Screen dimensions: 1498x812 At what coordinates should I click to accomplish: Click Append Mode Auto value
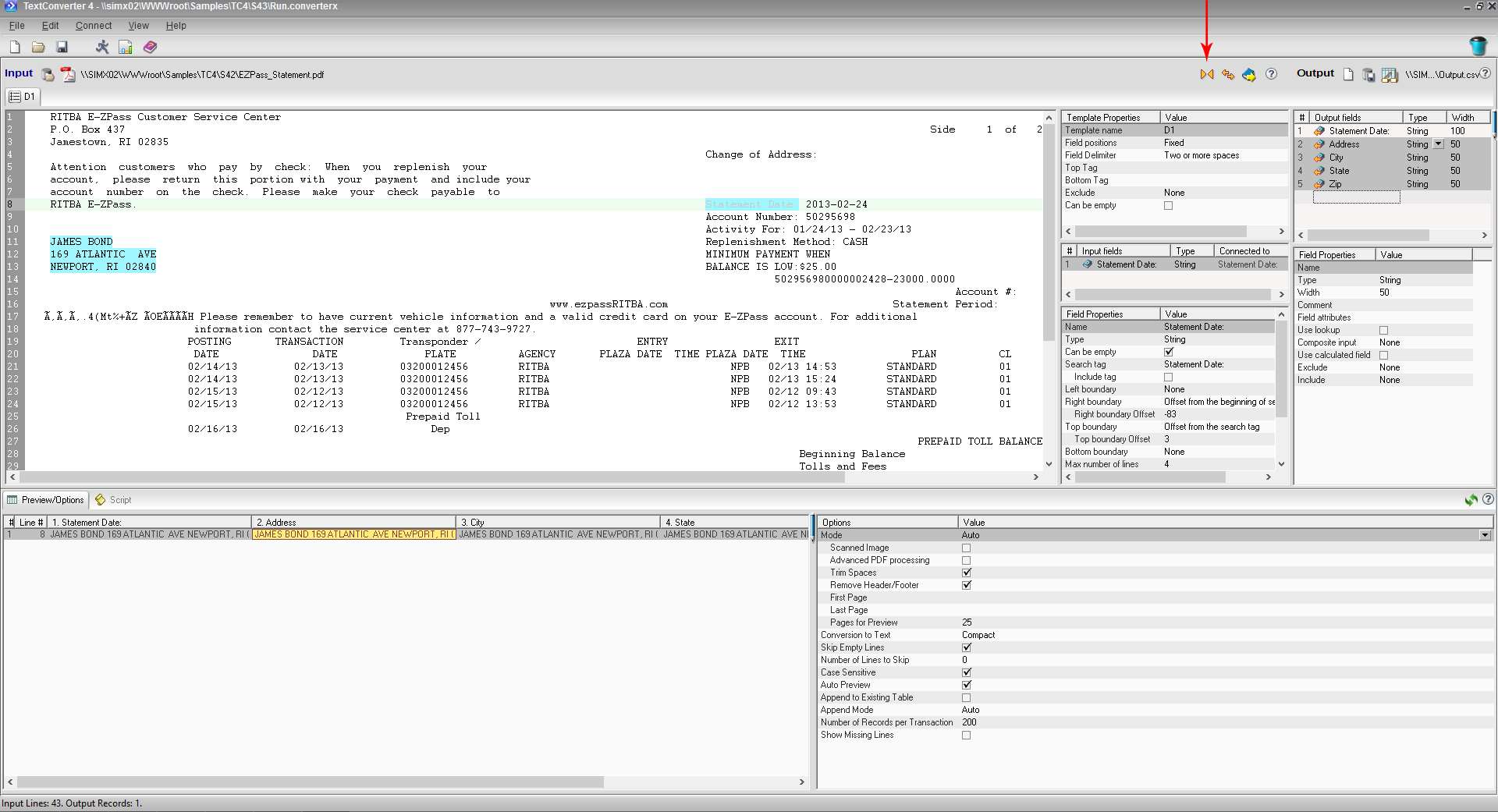pyautogui.click(x=971, y=710)
